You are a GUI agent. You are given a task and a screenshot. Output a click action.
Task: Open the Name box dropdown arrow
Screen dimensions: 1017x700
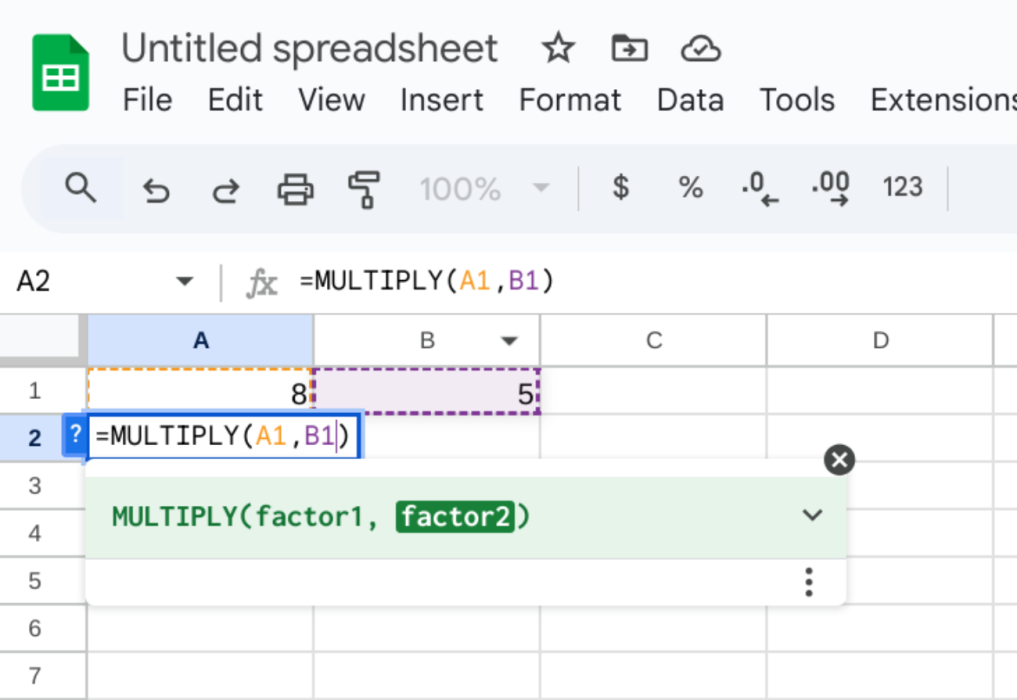click(x=185, y=281)
